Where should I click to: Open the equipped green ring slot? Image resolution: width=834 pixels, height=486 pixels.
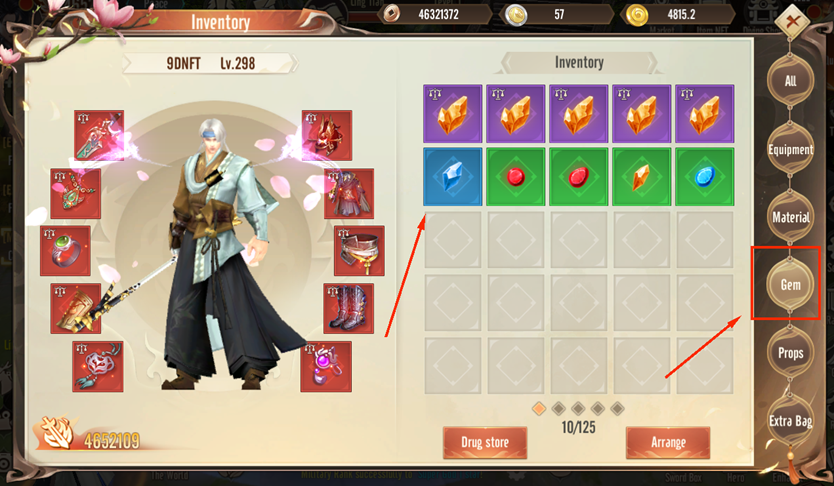pos(65,251)
